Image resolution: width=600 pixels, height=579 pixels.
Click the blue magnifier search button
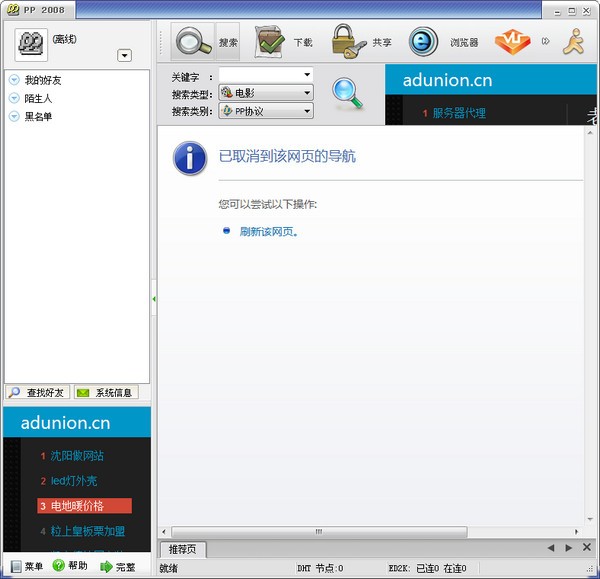tap(347, 94)
